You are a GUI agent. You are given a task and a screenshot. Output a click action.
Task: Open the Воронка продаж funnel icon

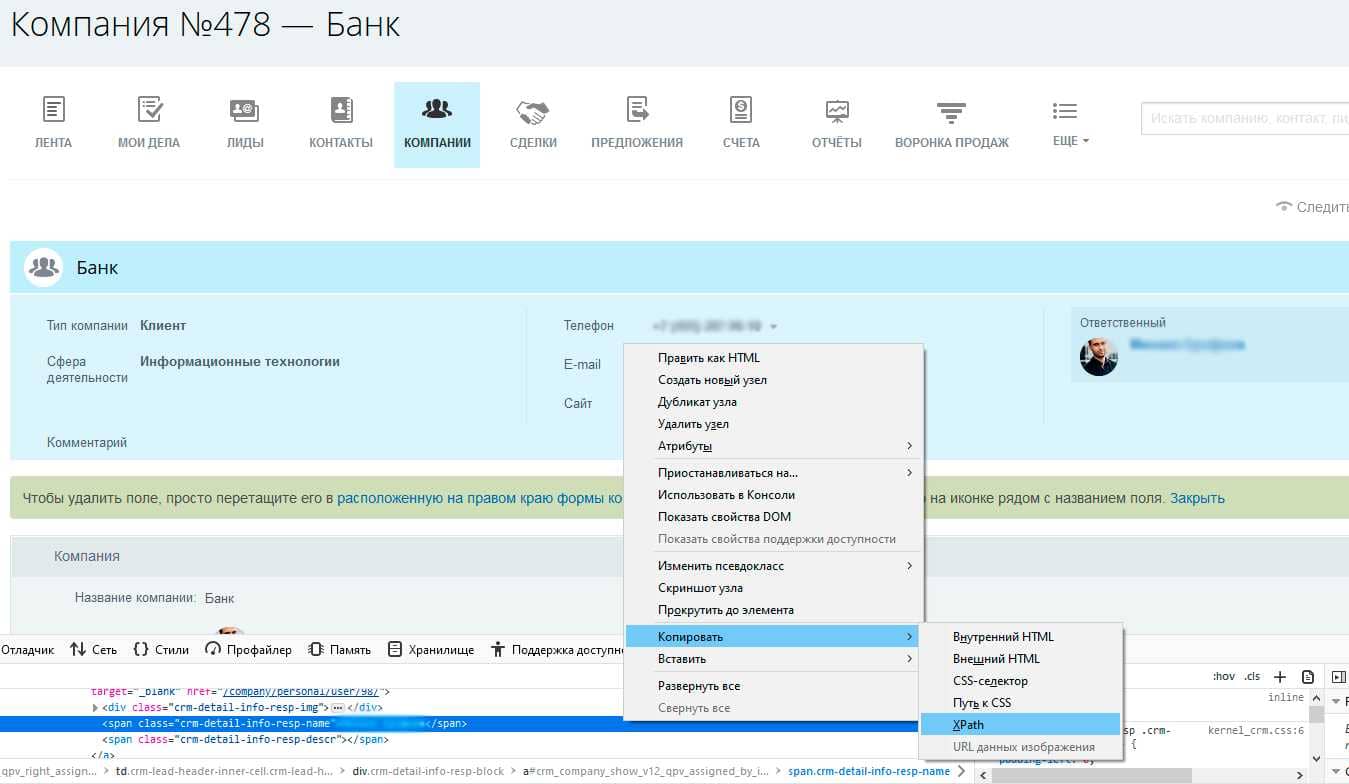951,110
